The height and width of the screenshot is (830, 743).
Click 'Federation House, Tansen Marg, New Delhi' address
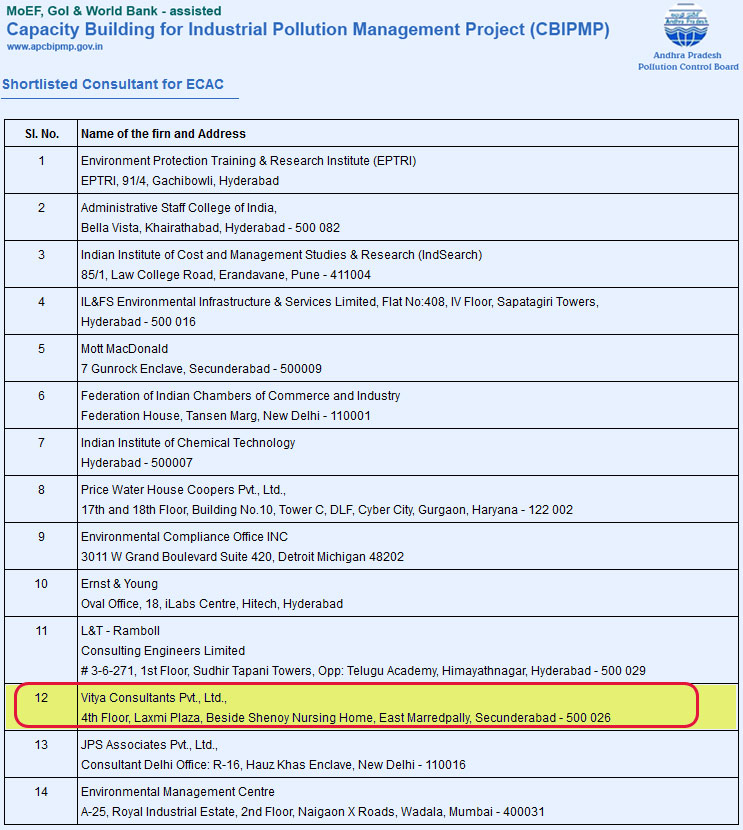(225, 417)
